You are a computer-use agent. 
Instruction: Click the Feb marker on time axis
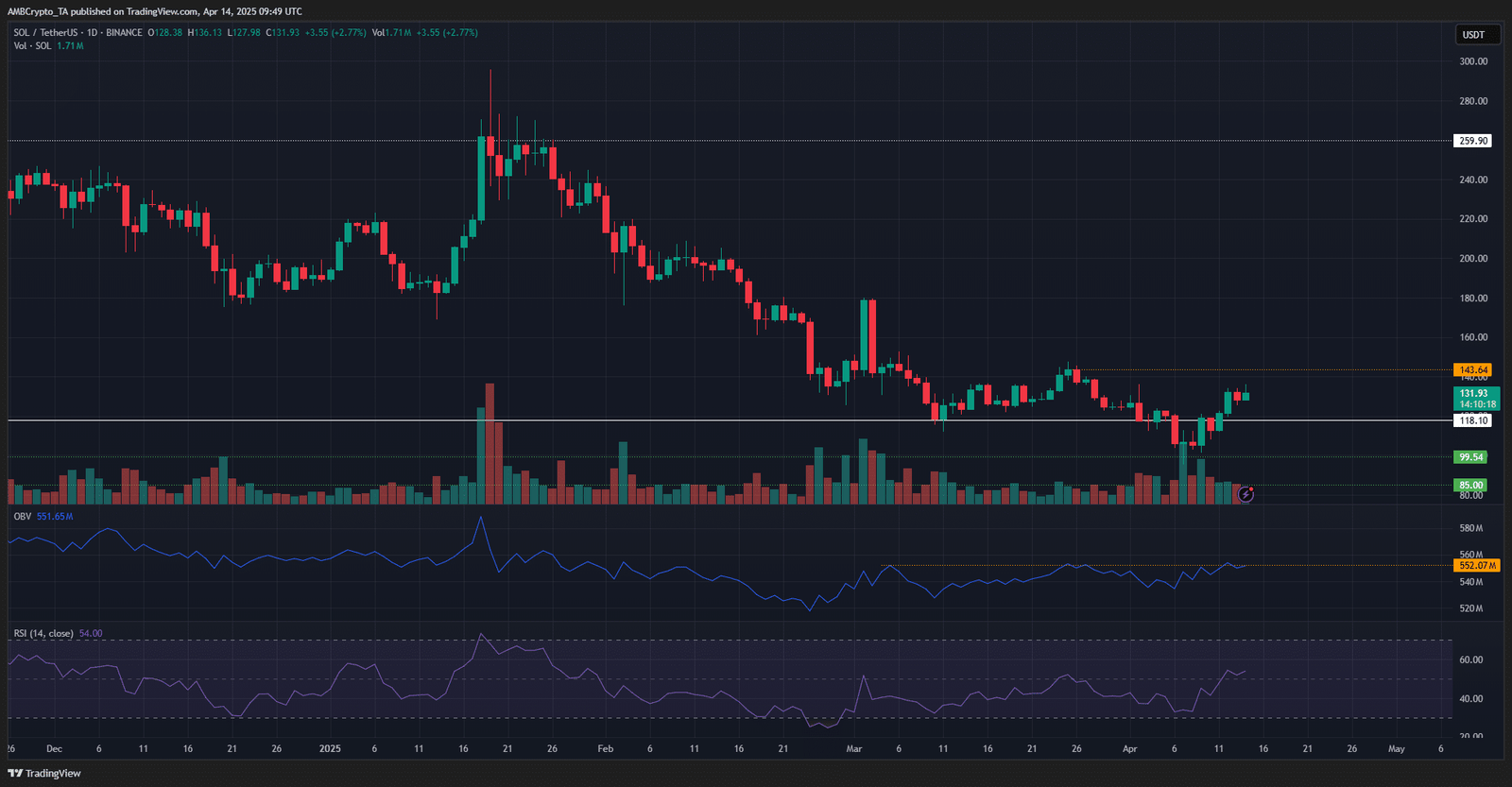(x=605, y=748)
